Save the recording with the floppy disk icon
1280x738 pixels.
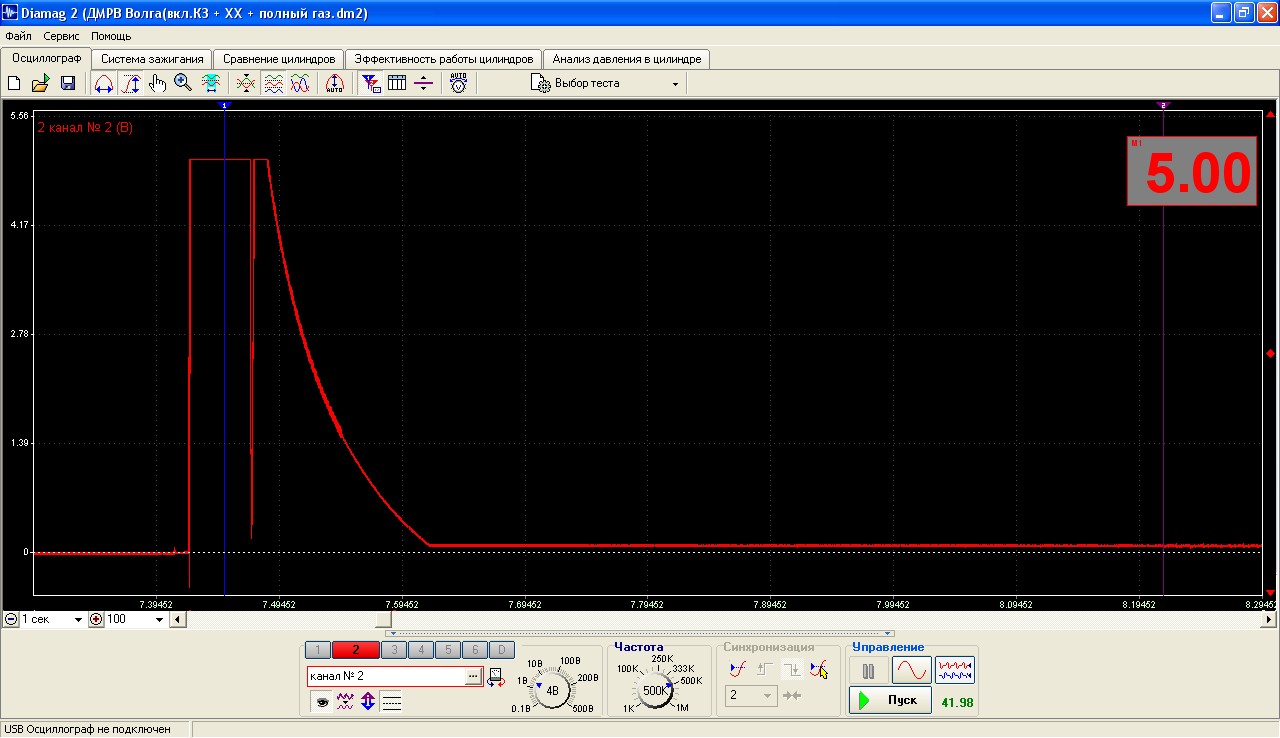click(x=68, y=84)
